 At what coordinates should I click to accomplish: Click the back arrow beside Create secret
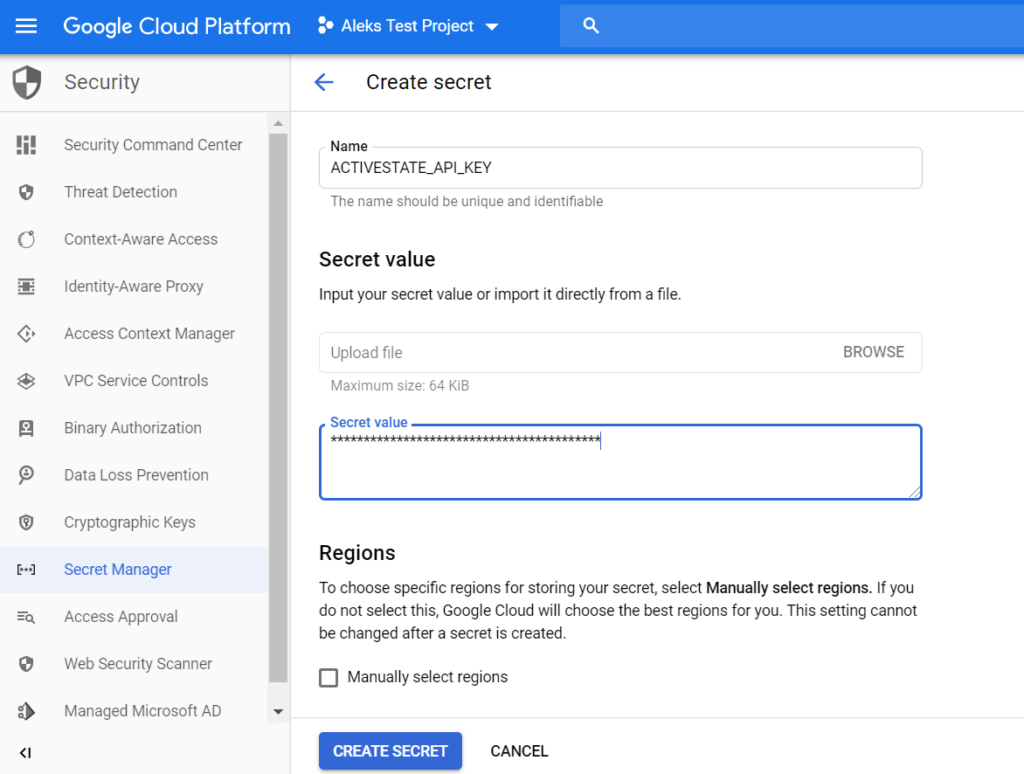[x=323, y=82]
